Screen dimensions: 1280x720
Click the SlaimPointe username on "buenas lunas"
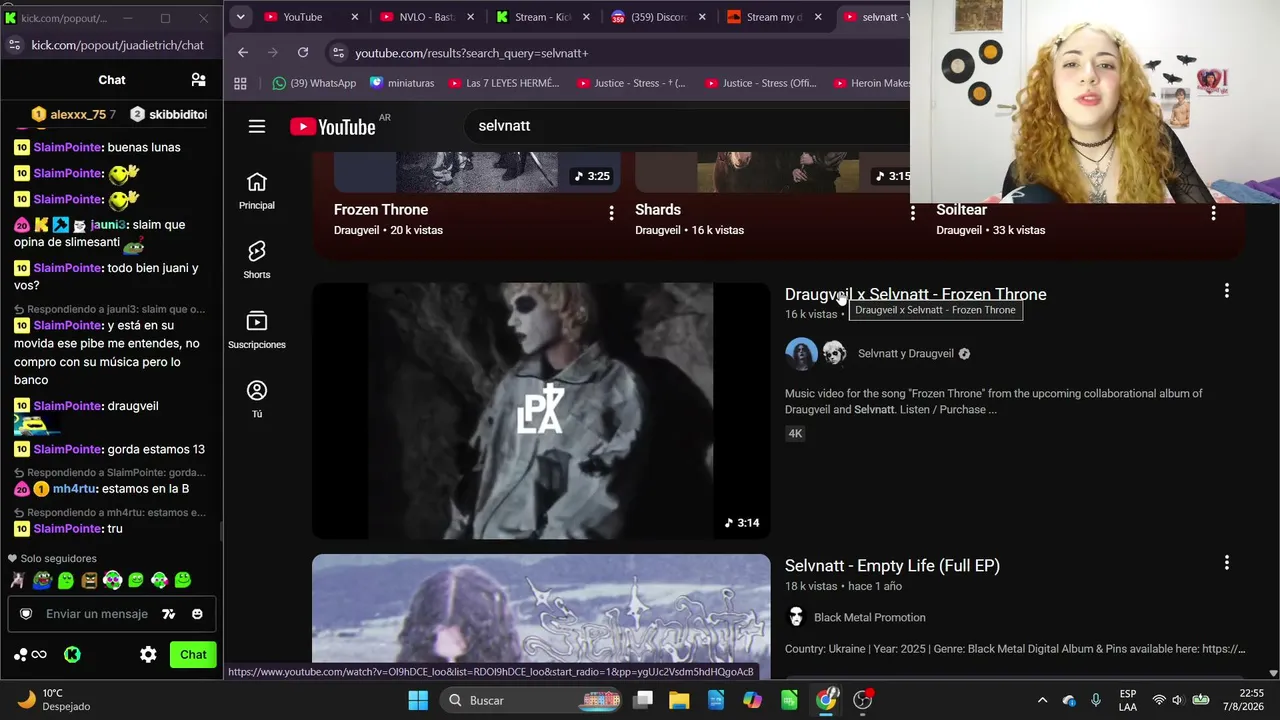(68, 147)
